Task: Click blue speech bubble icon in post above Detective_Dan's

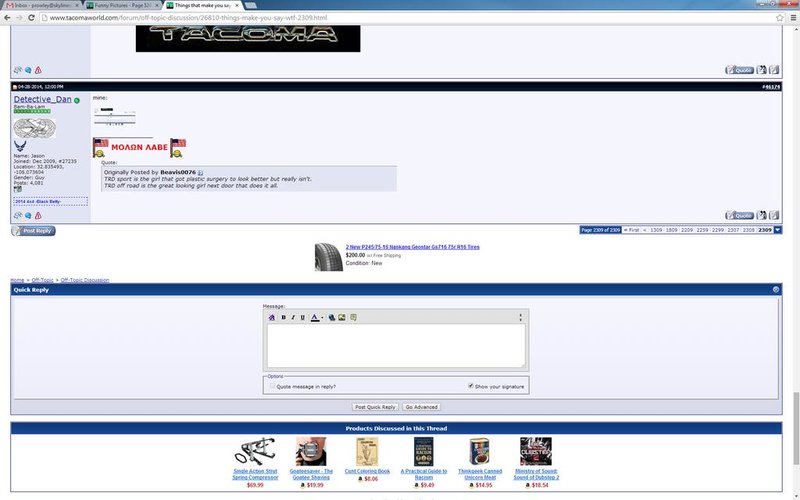Action: 28,70
